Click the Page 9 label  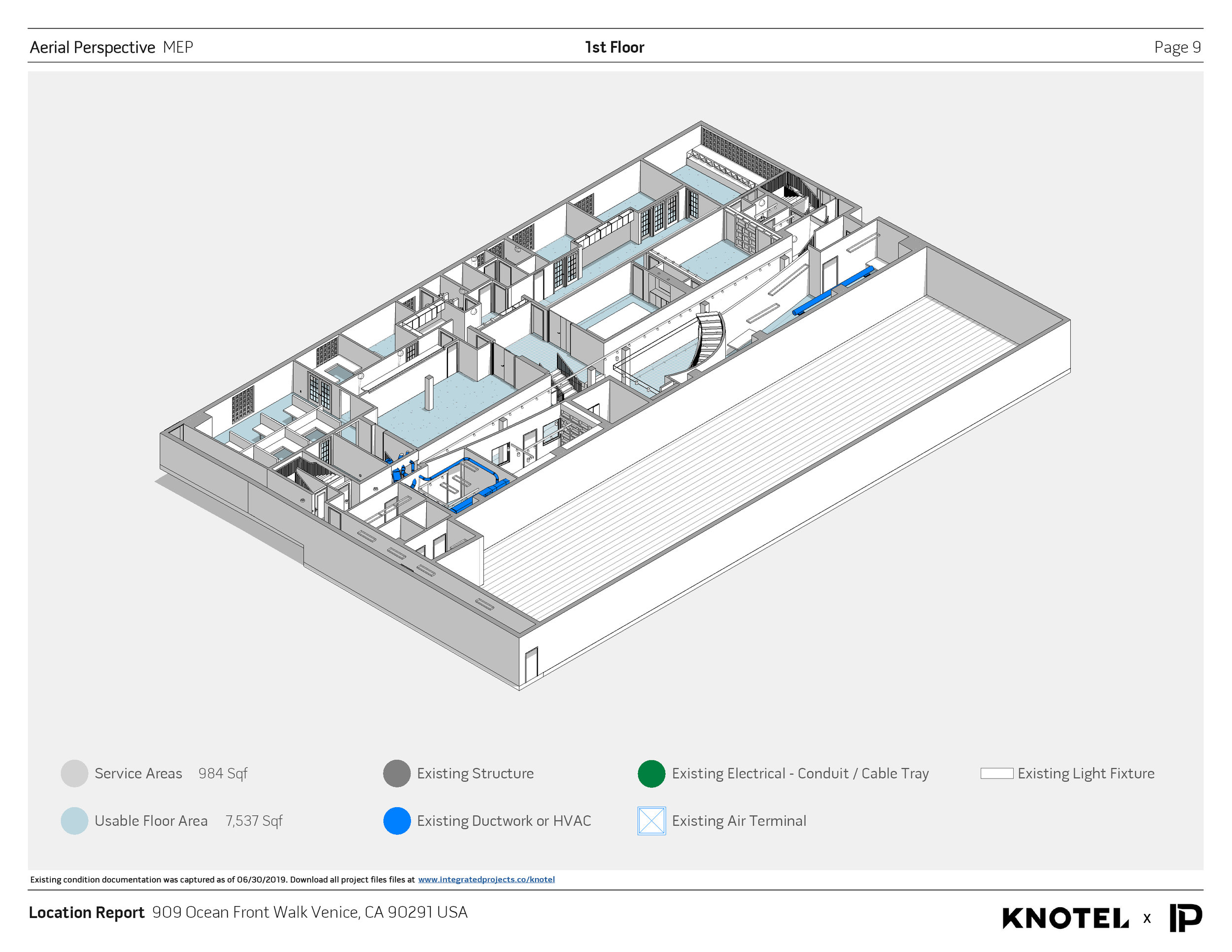coord(1177,47)
